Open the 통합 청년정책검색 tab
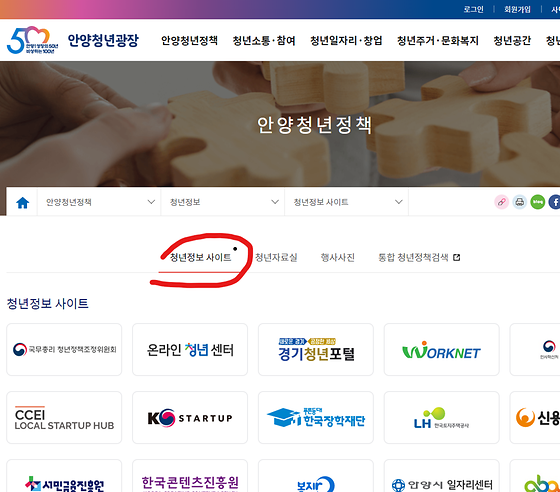 point(413,257)
